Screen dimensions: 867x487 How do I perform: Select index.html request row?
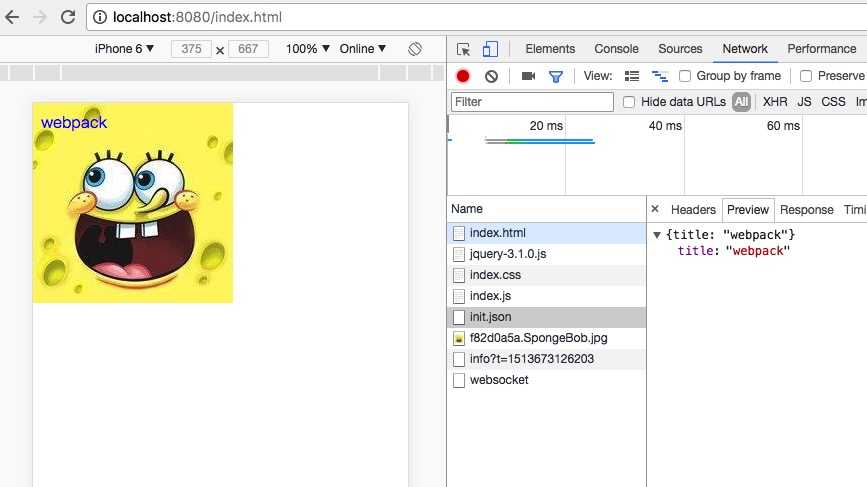[546, 233]
